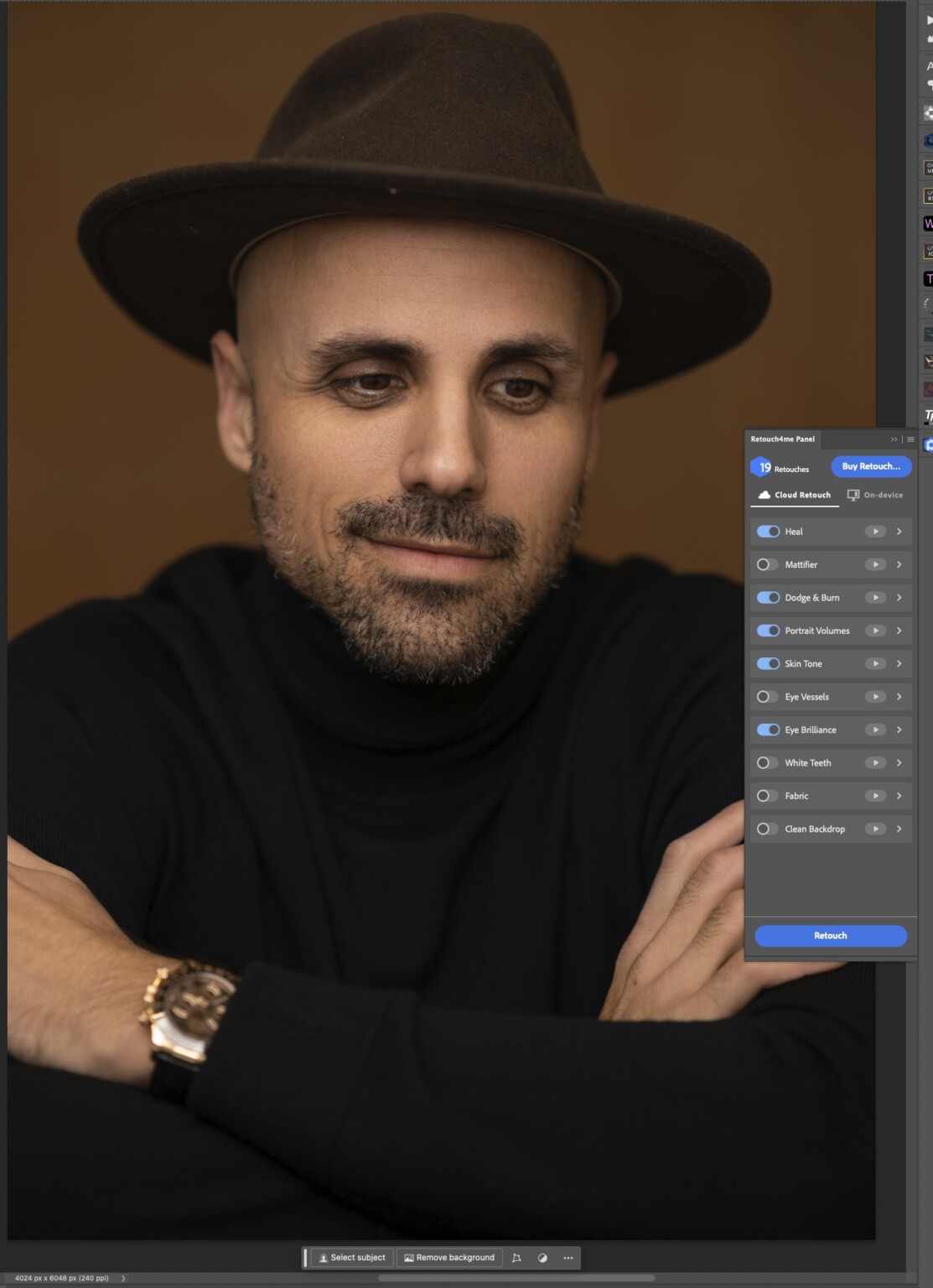Screen dimensions: 933x1288
Task: Collapse the Retouch4me panel with double arrows
Action: pyautogui.click(x=894, y=439)
